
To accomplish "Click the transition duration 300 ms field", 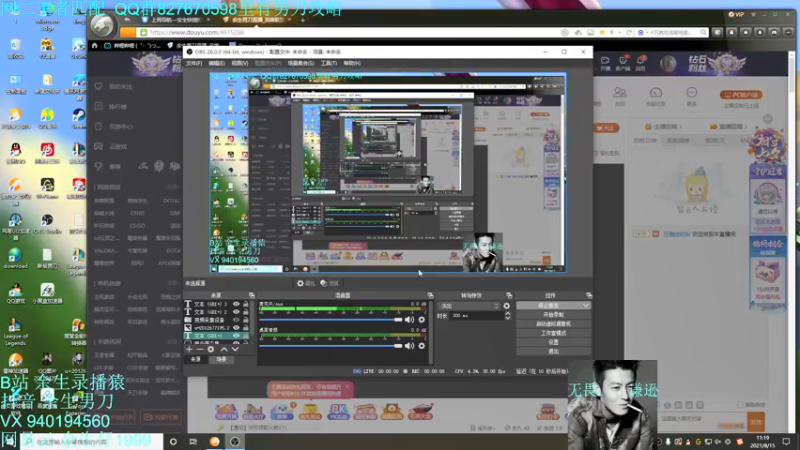I will tap(477, 316).
